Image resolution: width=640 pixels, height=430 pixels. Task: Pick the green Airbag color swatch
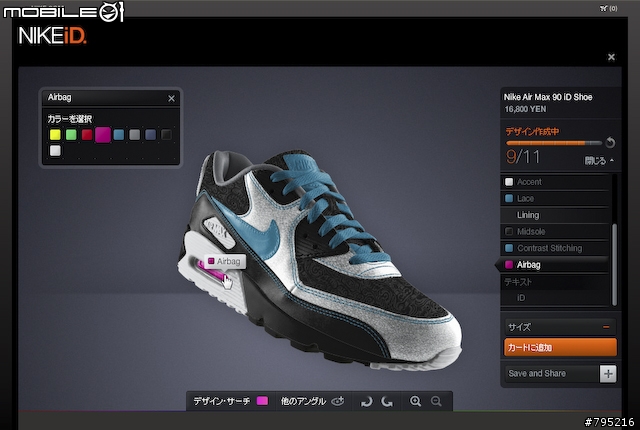[71, 135]
